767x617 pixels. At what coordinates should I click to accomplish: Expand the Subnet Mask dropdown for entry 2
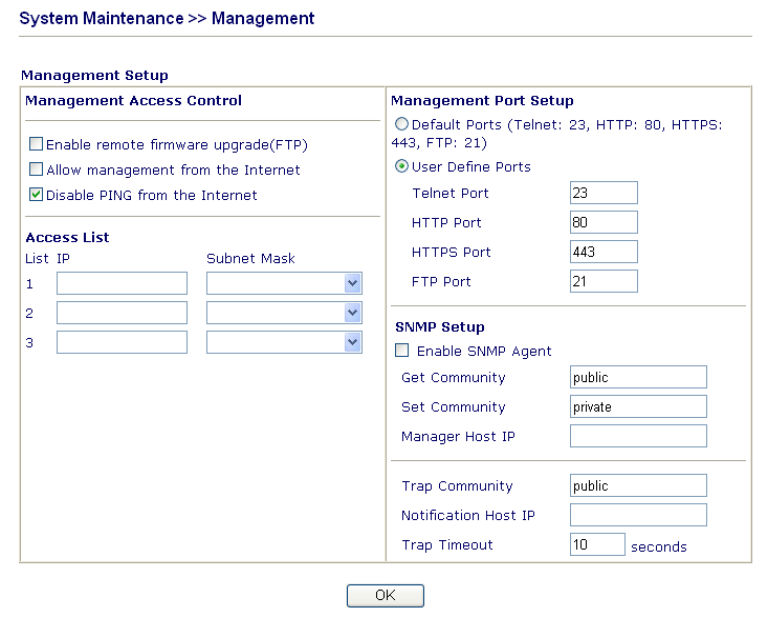(x=284, y=313)
